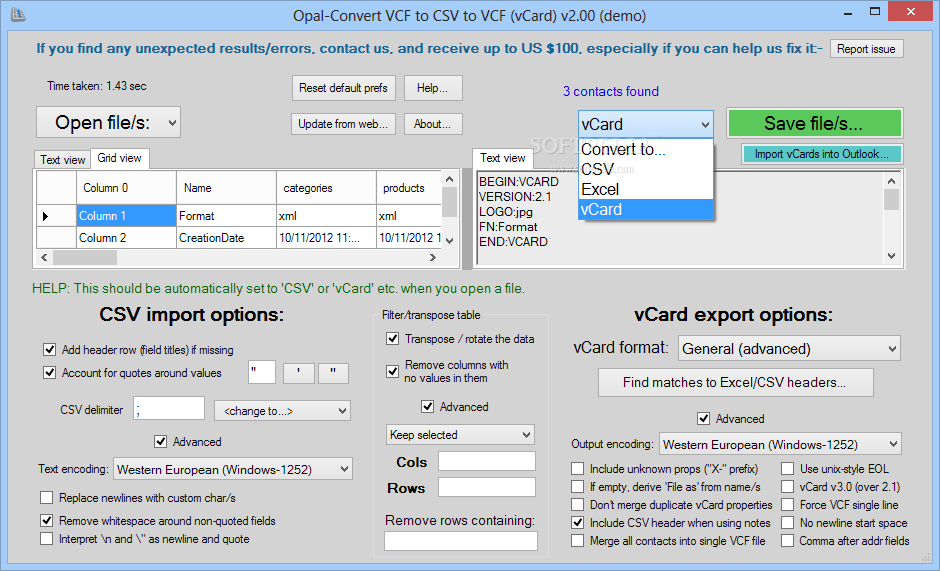940x571 pixels.
Task: Open the 'Keep selected' dropdown
Action: [x=460, y=435]
